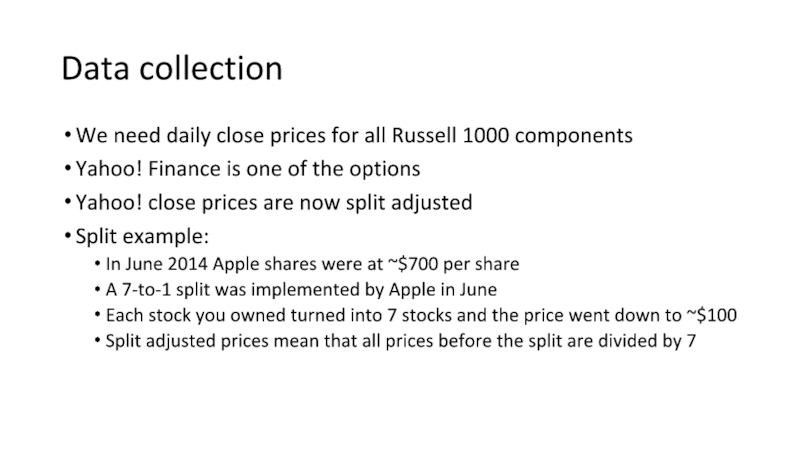Click the bullet dot before "We need daily"
Screen dimensions: 800x450
click(66, 136)
